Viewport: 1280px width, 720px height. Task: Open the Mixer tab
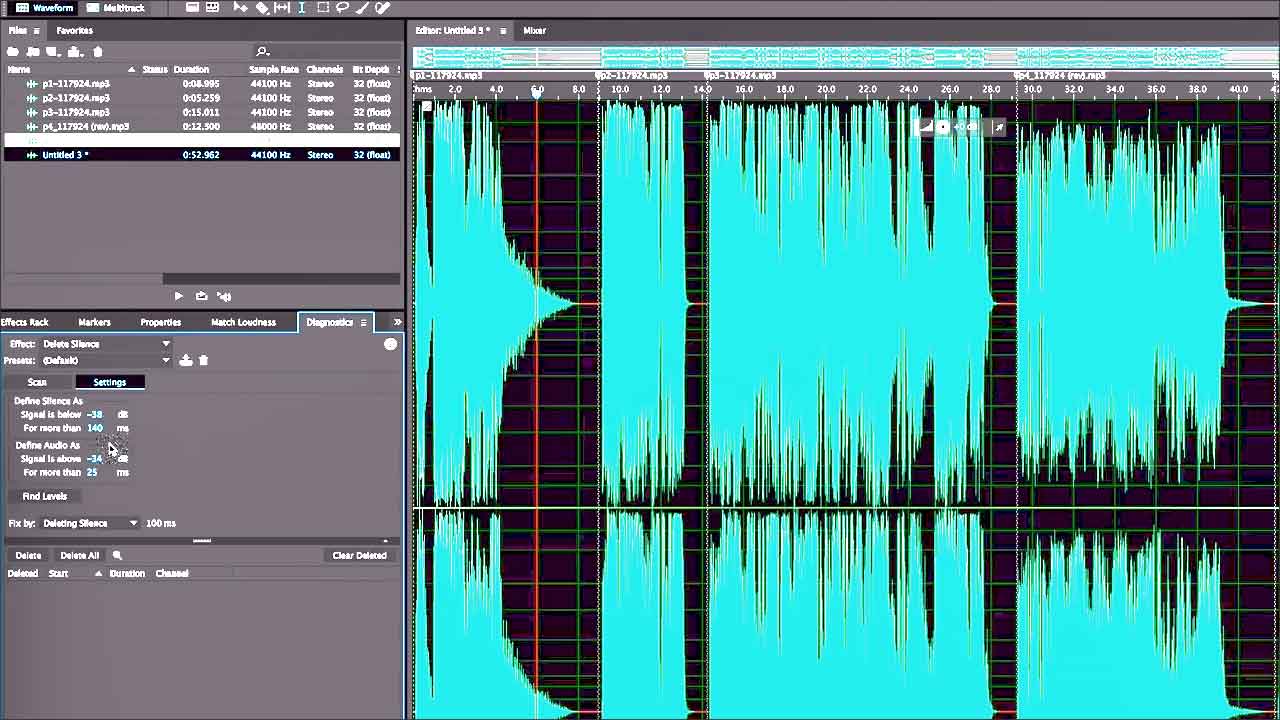[x=535, y=31]
